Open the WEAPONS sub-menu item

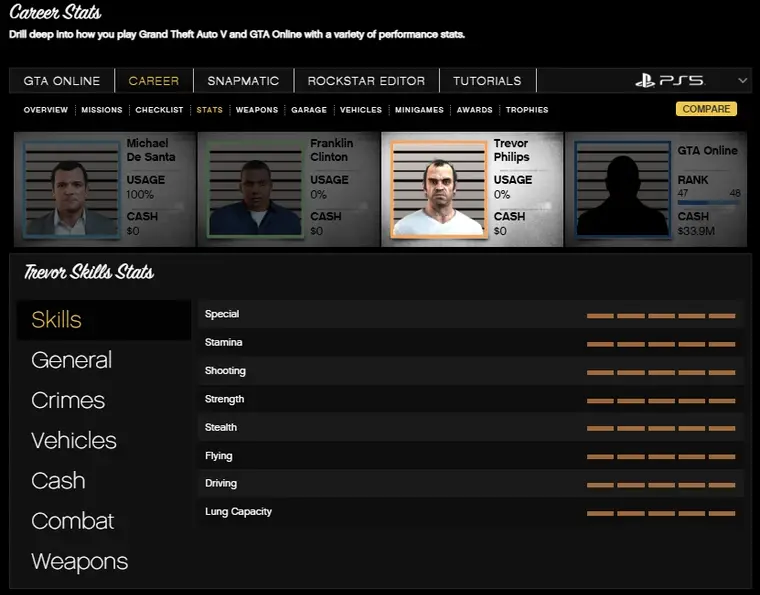[257, 110]
